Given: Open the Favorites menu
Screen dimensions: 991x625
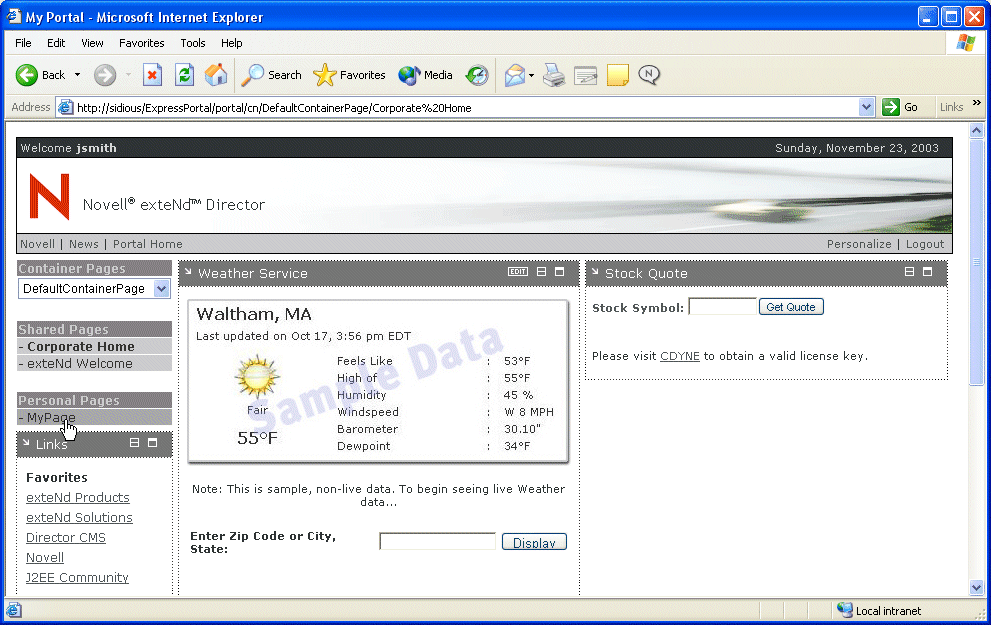Looking at the screenshot, I should click(x=142, y=43).
